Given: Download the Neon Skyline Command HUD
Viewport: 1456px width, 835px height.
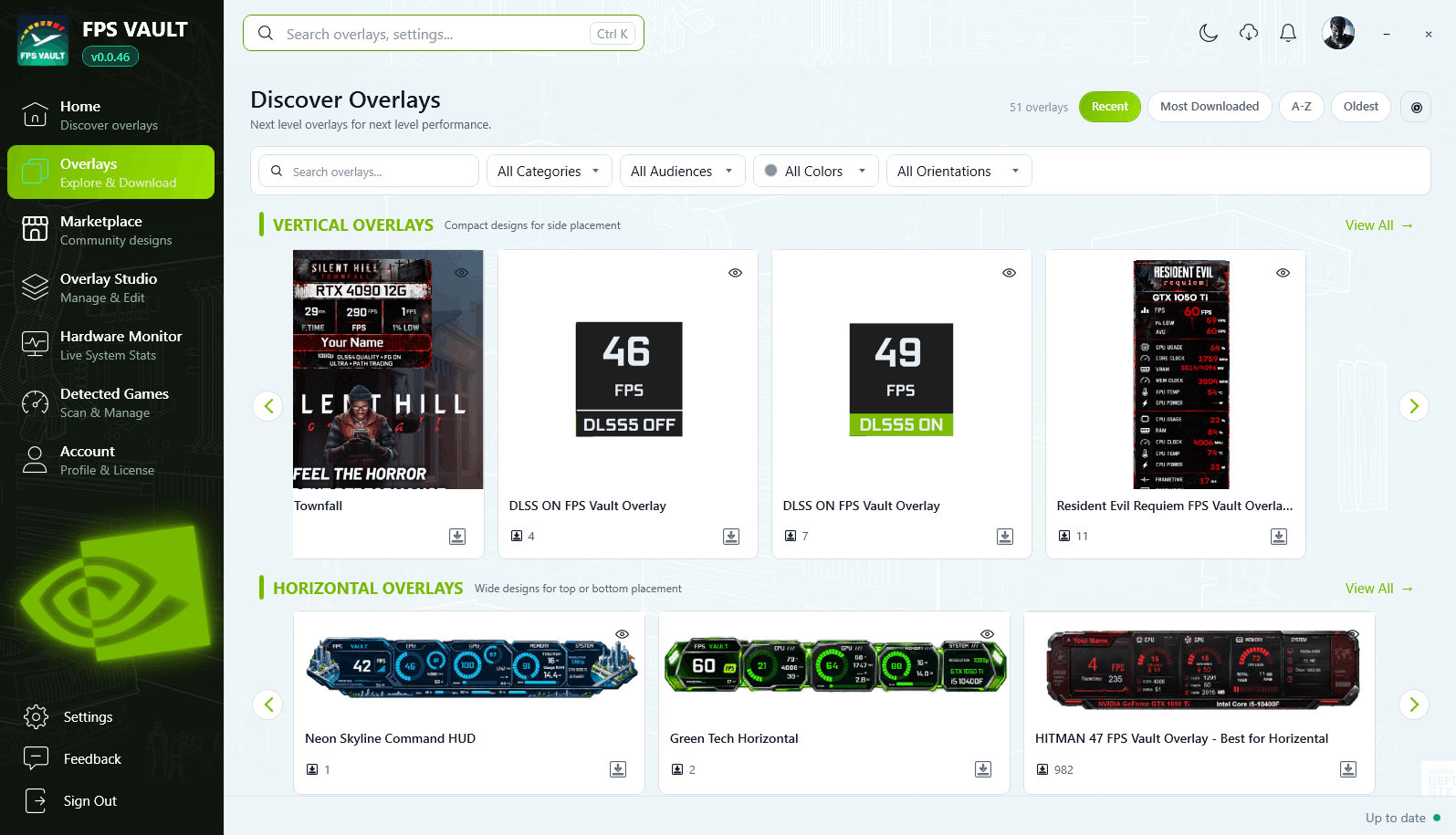Looking at the screenshot, I should coord(618,769).
